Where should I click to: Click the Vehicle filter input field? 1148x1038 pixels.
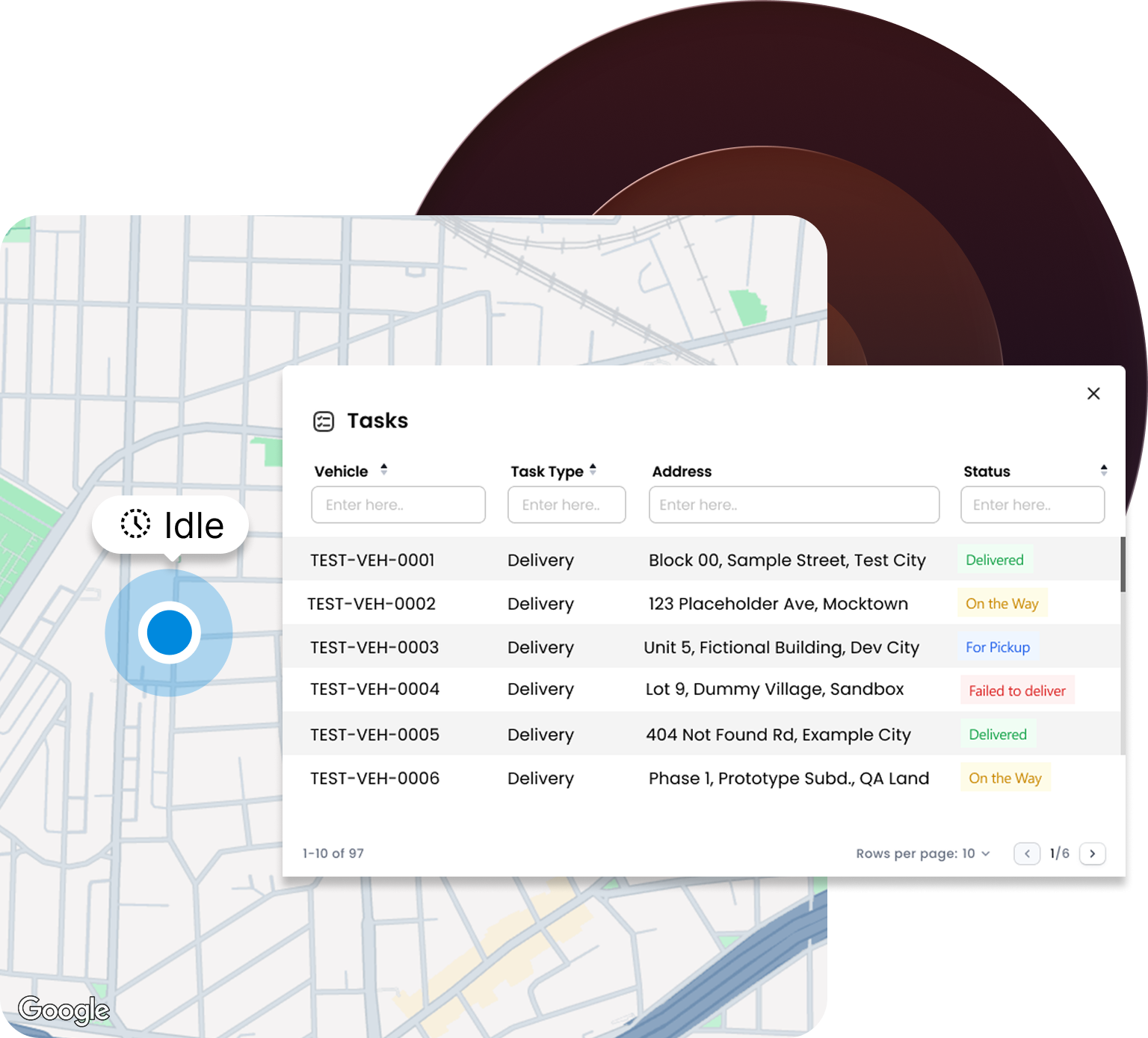[398, 504]
